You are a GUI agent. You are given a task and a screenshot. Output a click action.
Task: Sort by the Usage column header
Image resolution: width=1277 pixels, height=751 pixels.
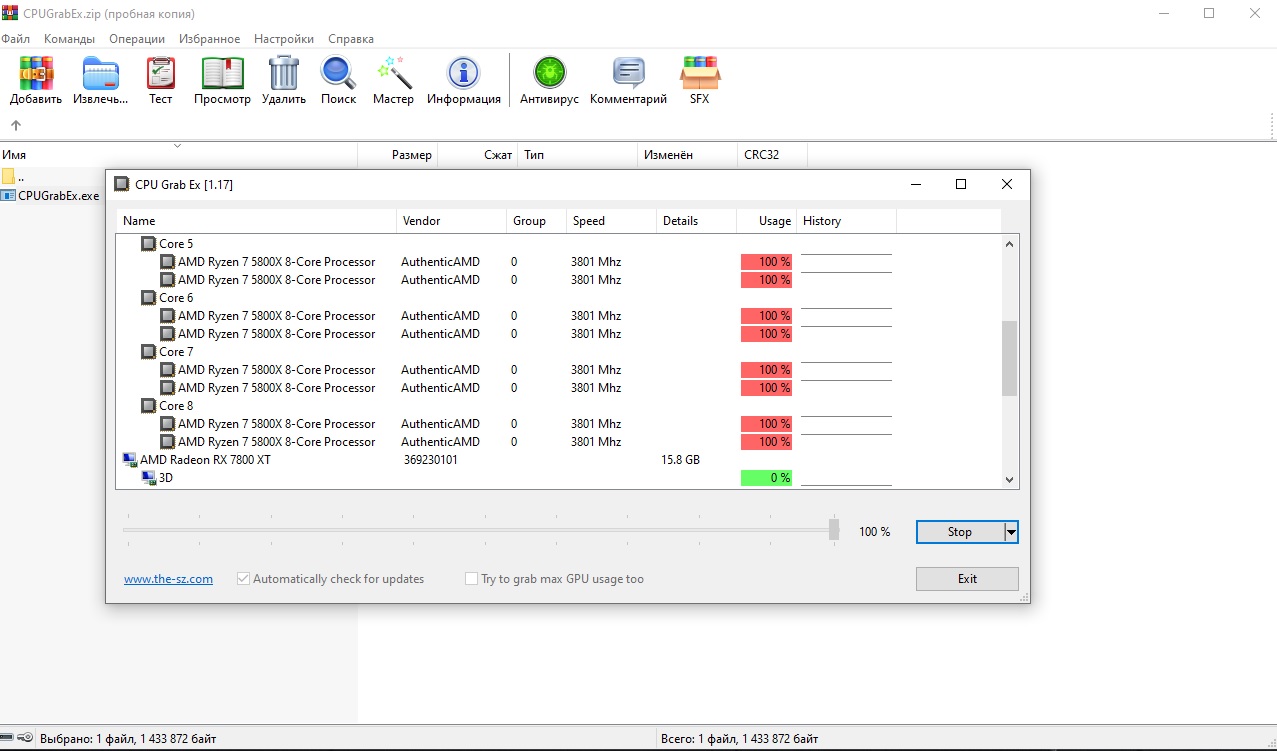(x=767, y=221)
